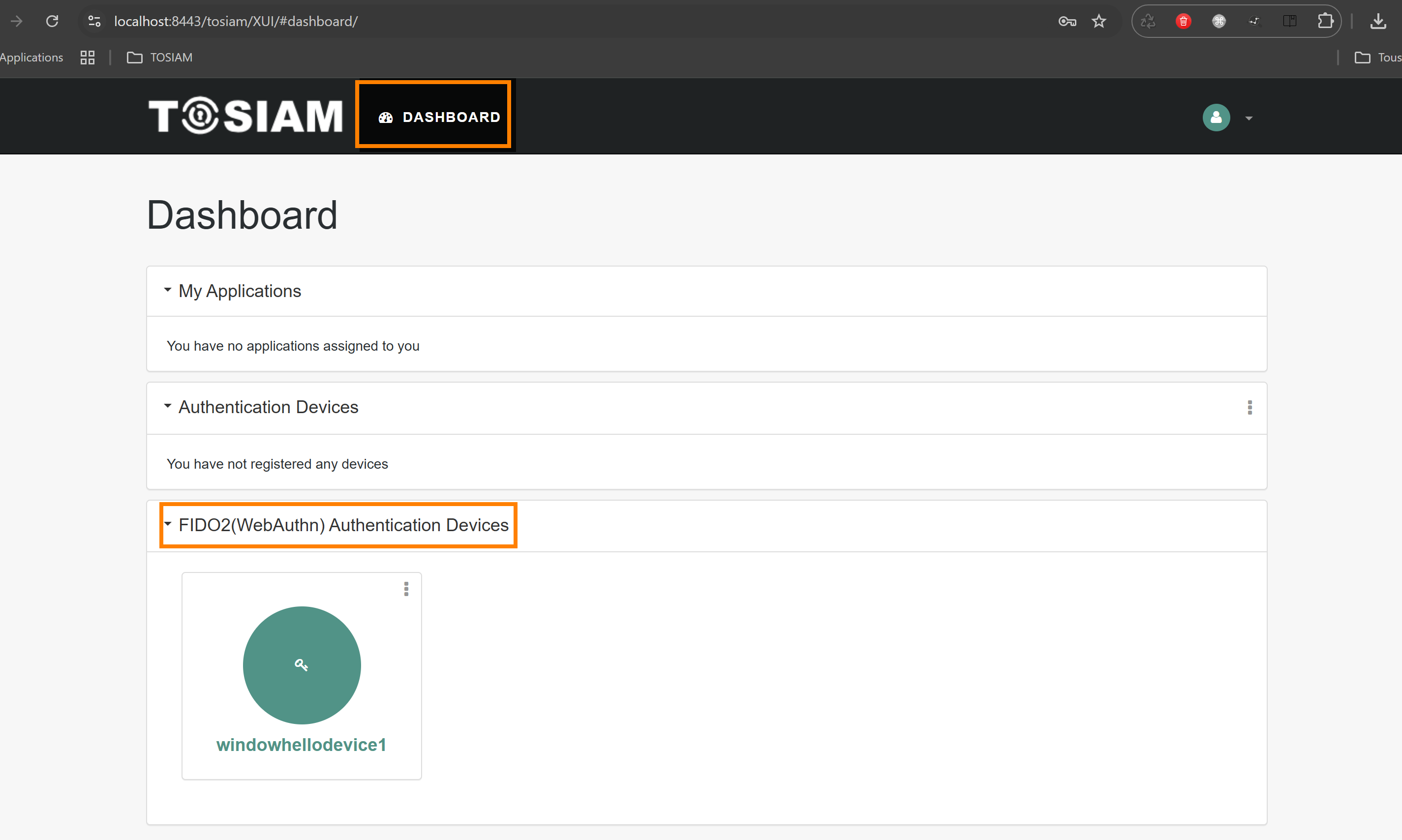Open the windowhellodevice1 device link
Viewport: 1402px width, 840px height.
pyautogui.click(x=301, y=744)
